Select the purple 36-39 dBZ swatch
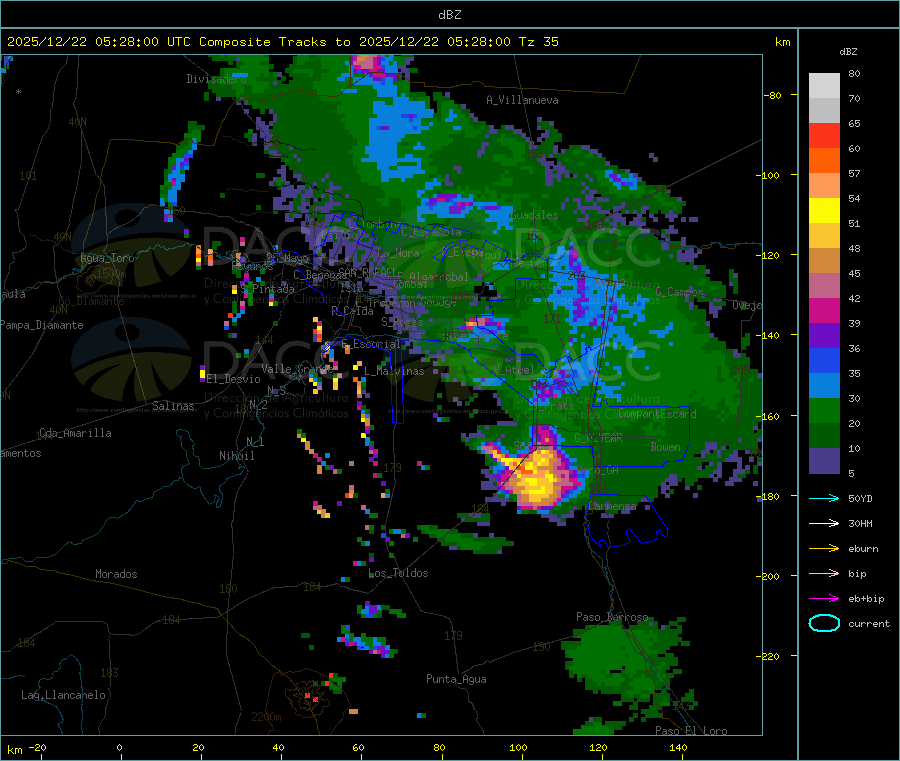 click(x=824, y=336)
